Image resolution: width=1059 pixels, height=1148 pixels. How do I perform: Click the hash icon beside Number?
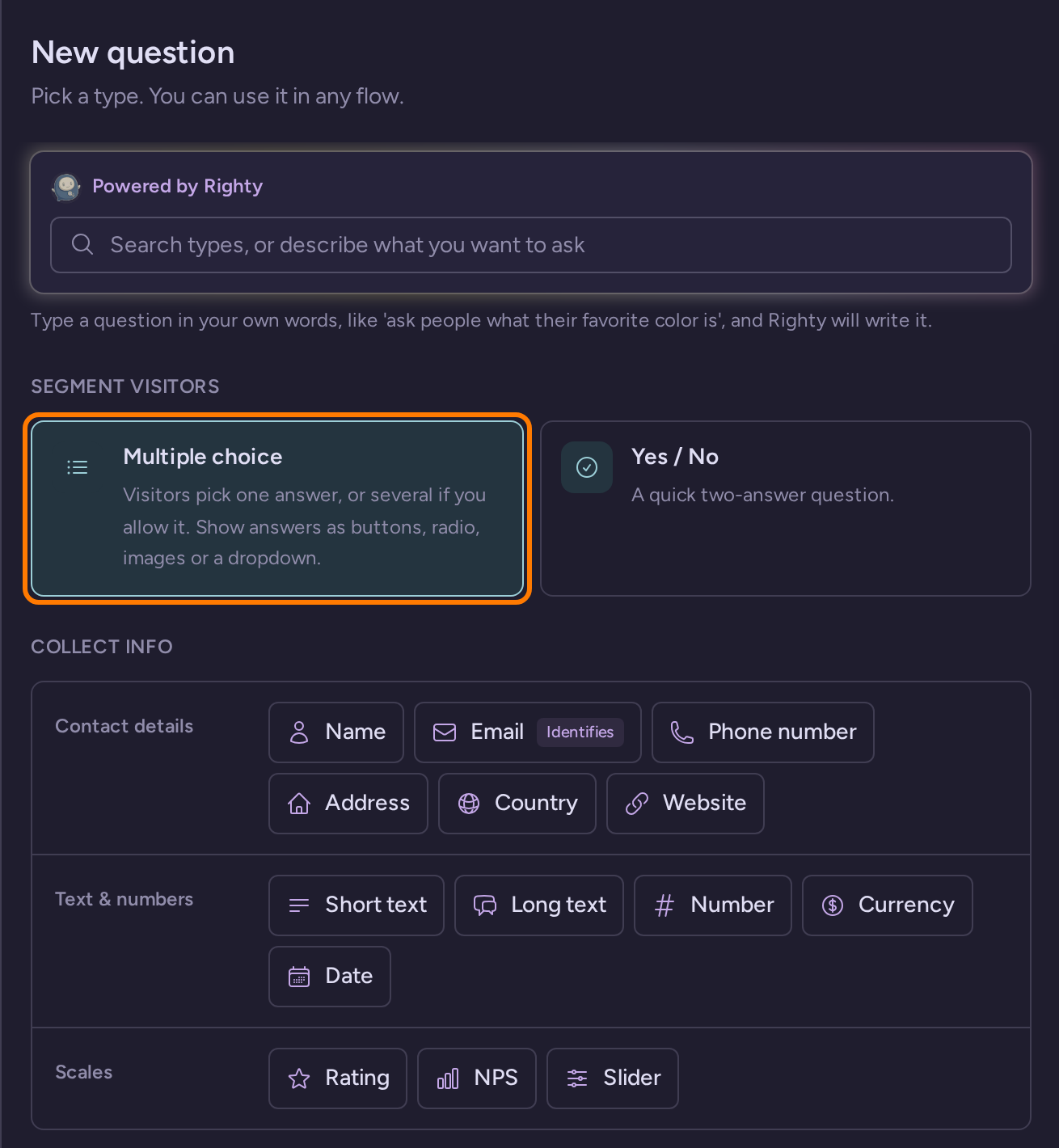(665, 905)
